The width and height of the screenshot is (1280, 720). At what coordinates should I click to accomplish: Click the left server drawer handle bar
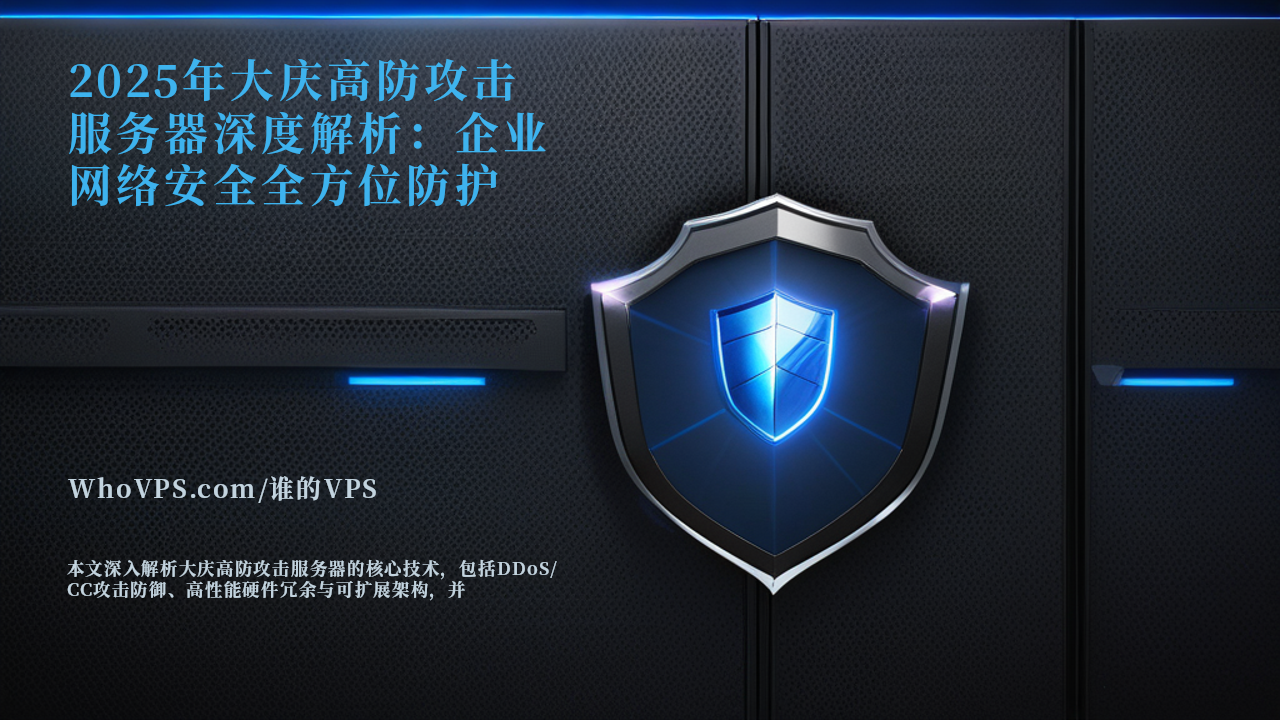[283, 338]
